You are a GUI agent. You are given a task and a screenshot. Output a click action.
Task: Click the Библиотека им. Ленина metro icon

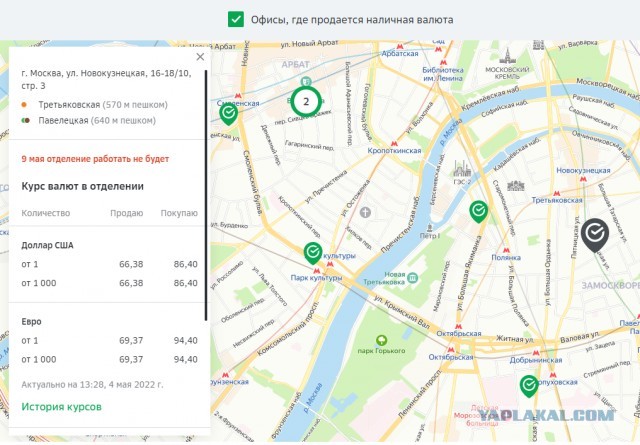[443, 62]
